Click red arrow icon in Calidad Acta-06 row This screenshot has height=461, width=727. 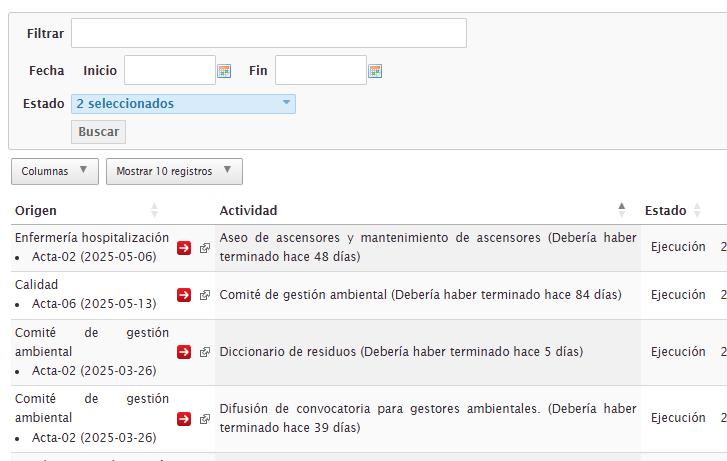pyautogui.click(x=184, y=295)
